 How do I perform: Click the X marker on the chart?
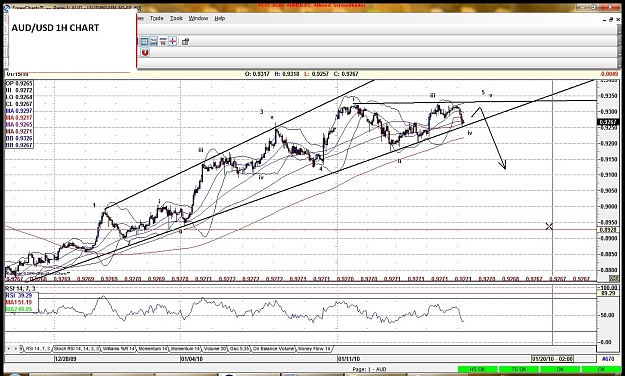coord(549,226)
